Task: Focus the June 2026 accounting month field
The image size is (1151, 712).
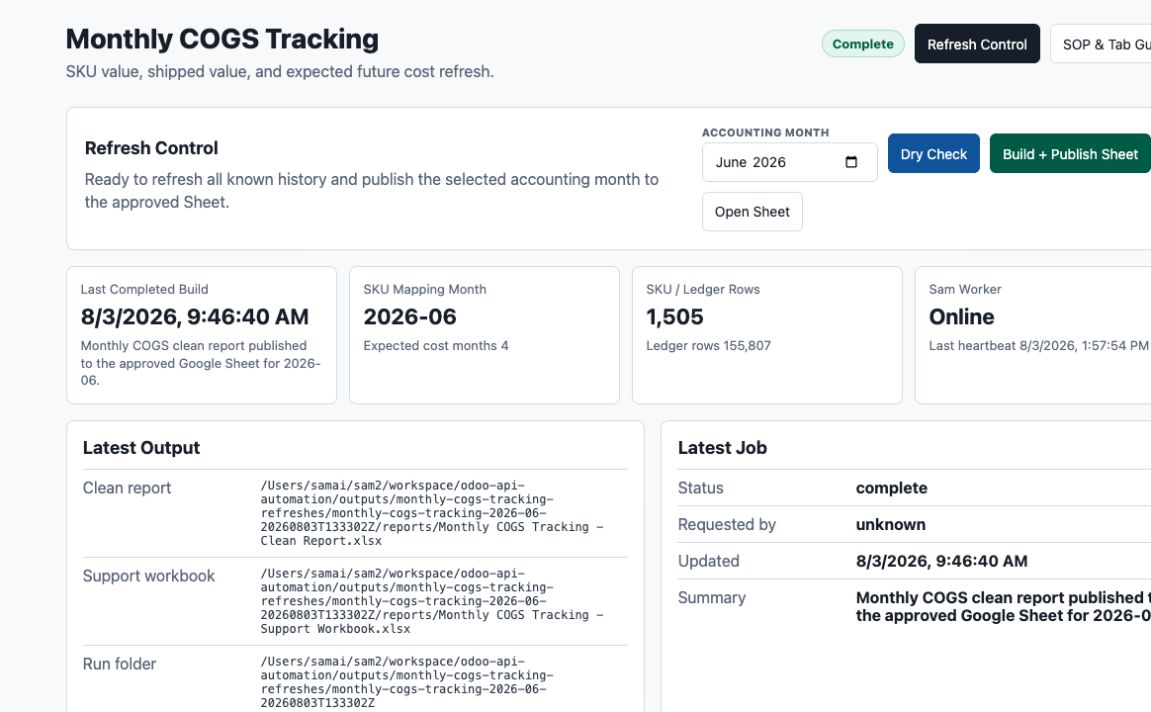Action: (x=789, y=162)
